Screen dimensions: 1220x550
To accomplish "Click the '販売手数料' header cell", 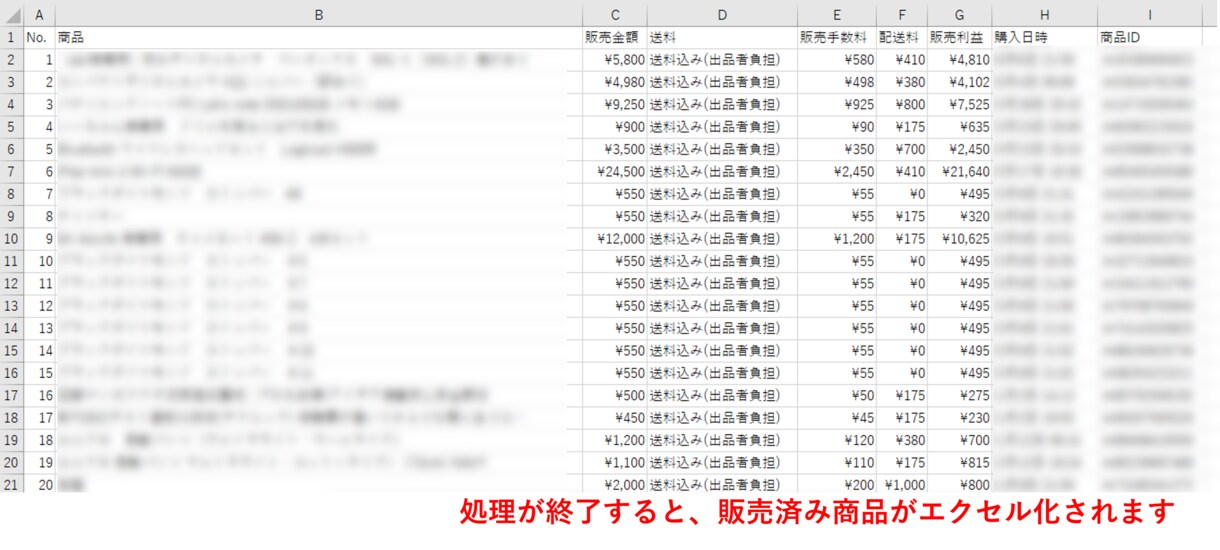I will pyautogui.click(x=837, y=37).
